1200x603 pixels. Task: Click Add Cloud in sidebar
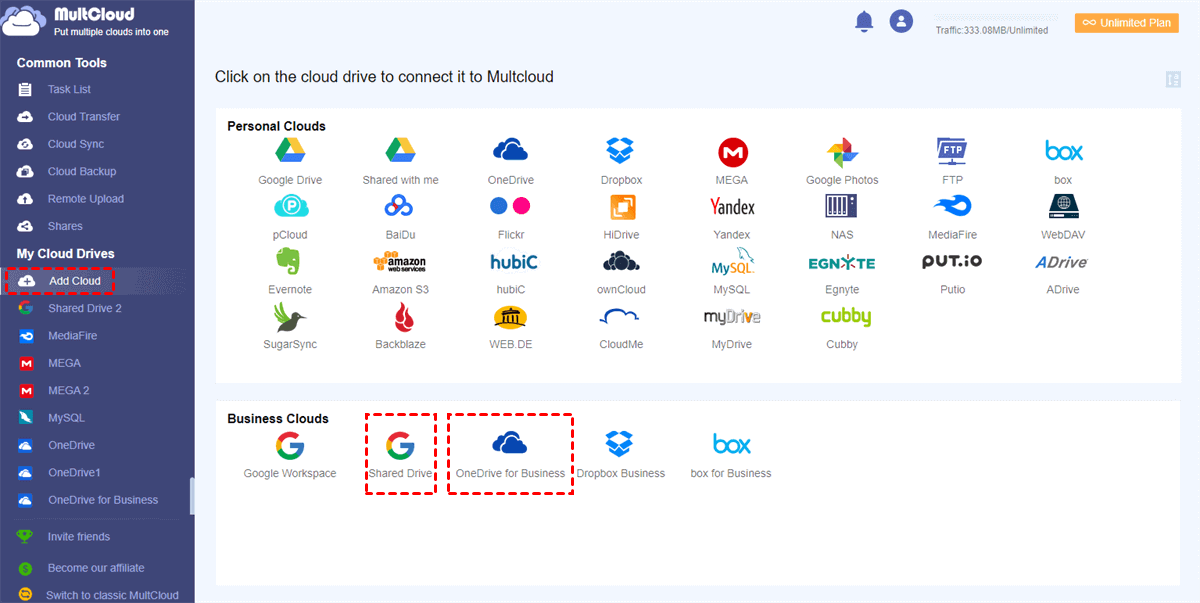tap(74, 281)
